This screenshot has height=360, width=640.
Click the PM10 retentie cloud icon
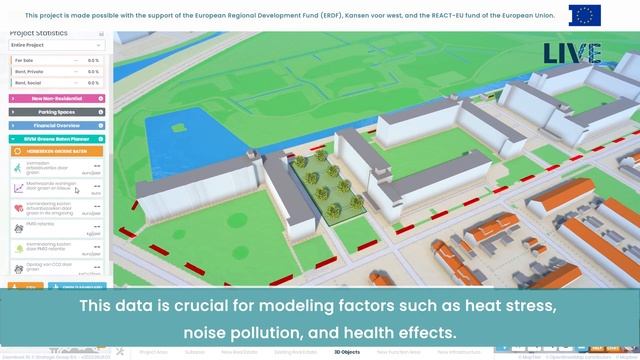point(18,229)
